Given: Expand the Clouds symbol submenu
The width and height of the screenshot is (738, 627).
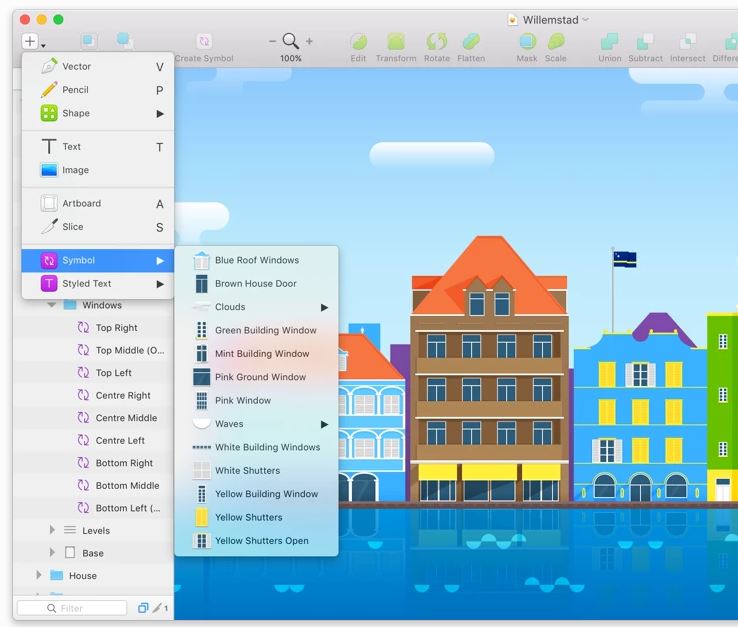Looking at the screenshot, I should [257, 307].
